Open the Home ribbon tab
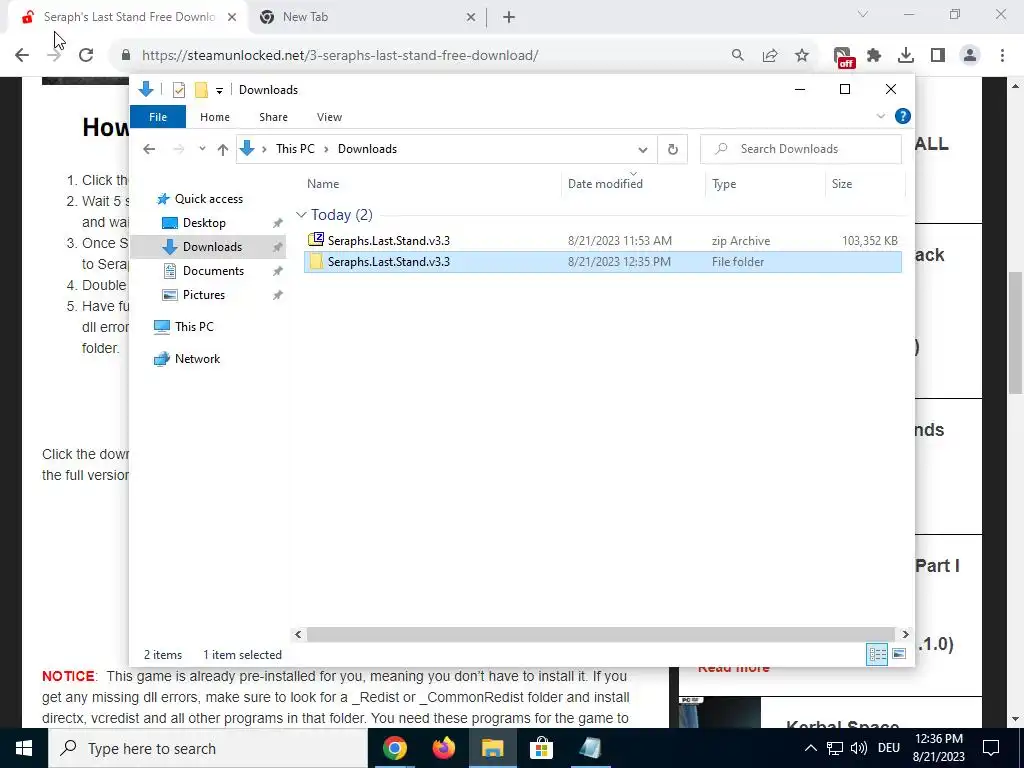Screen dimensions: 1024x768 click(215, 117)
